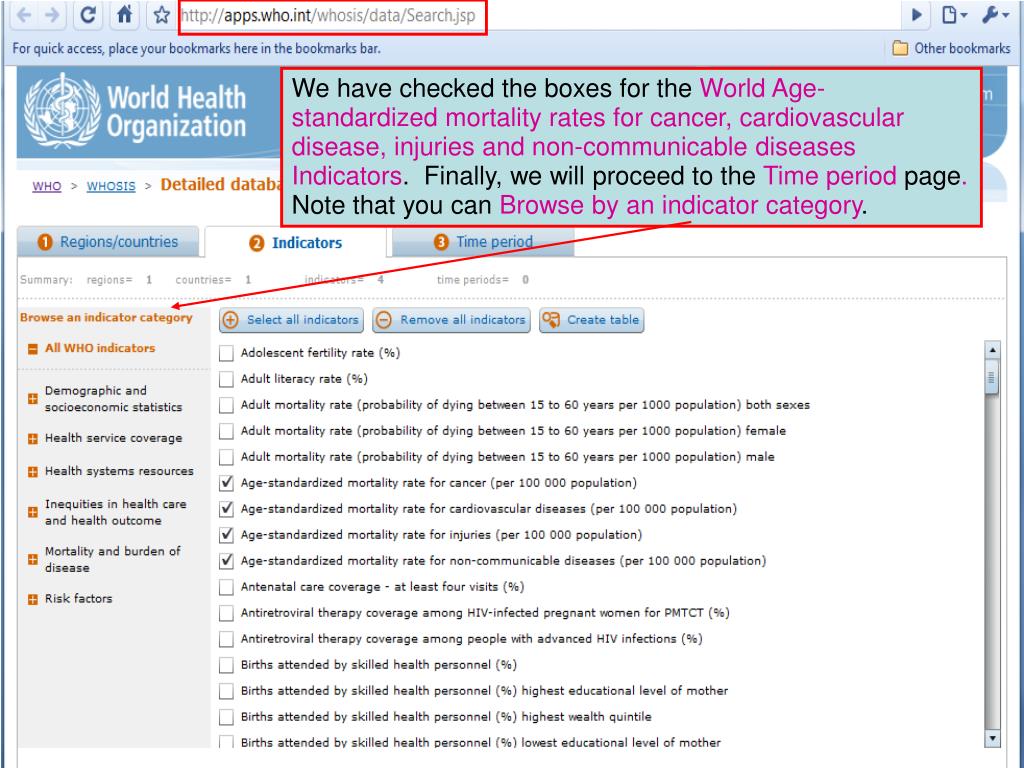
Task: Open the WHO breadcrumb link
Action: point(47,186)
